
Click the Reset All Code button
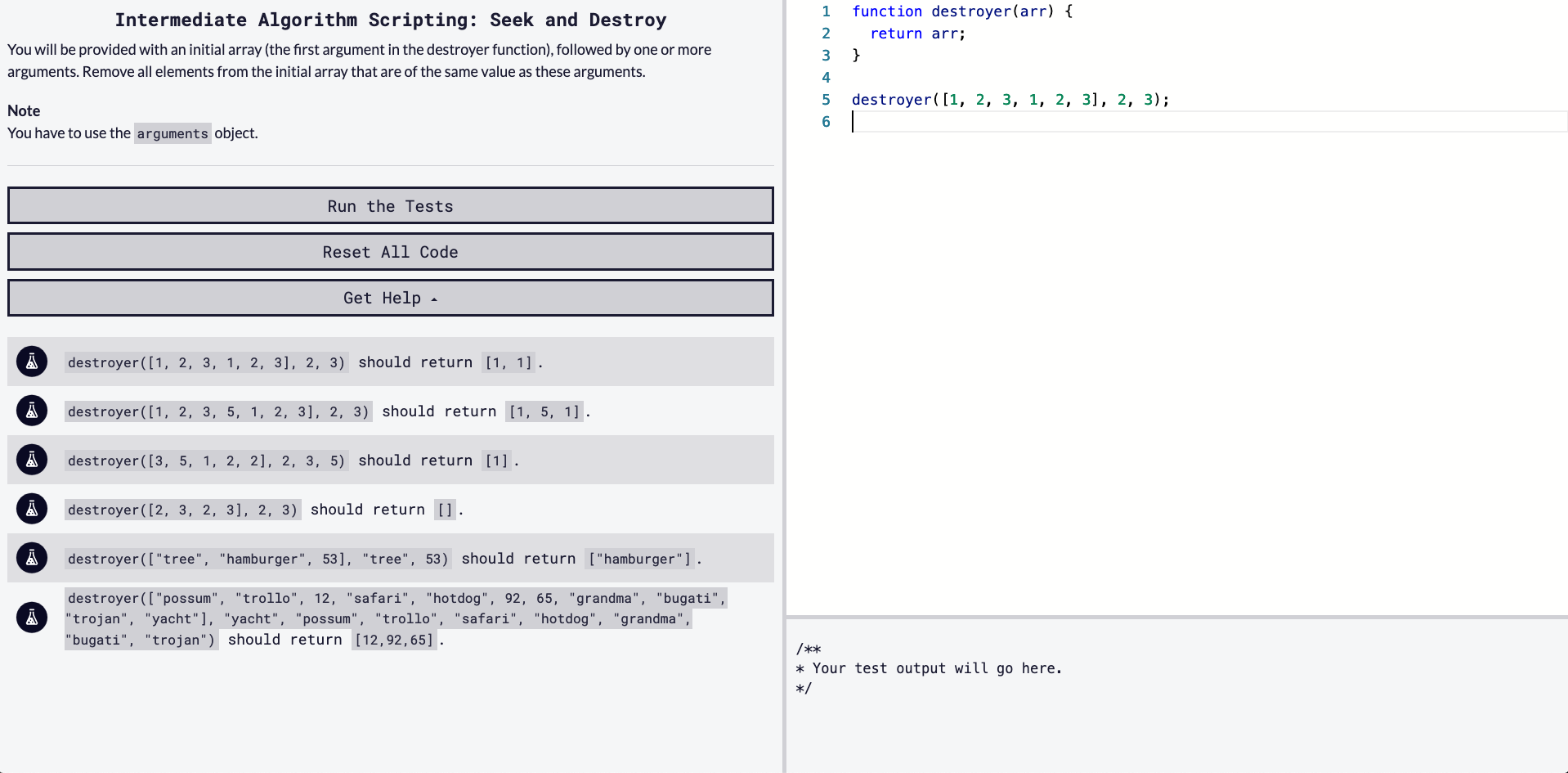tap(391, 252)
